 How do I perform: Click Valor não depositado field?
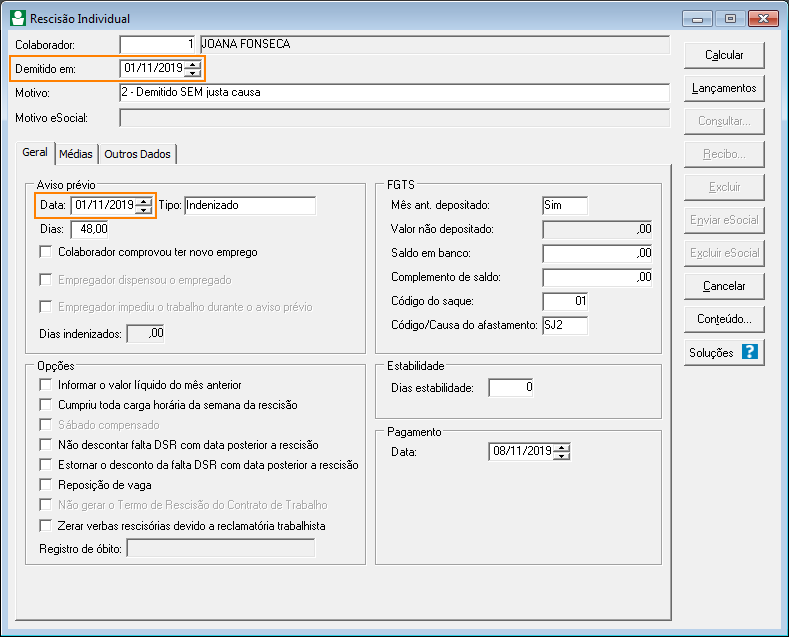point(597,229)
